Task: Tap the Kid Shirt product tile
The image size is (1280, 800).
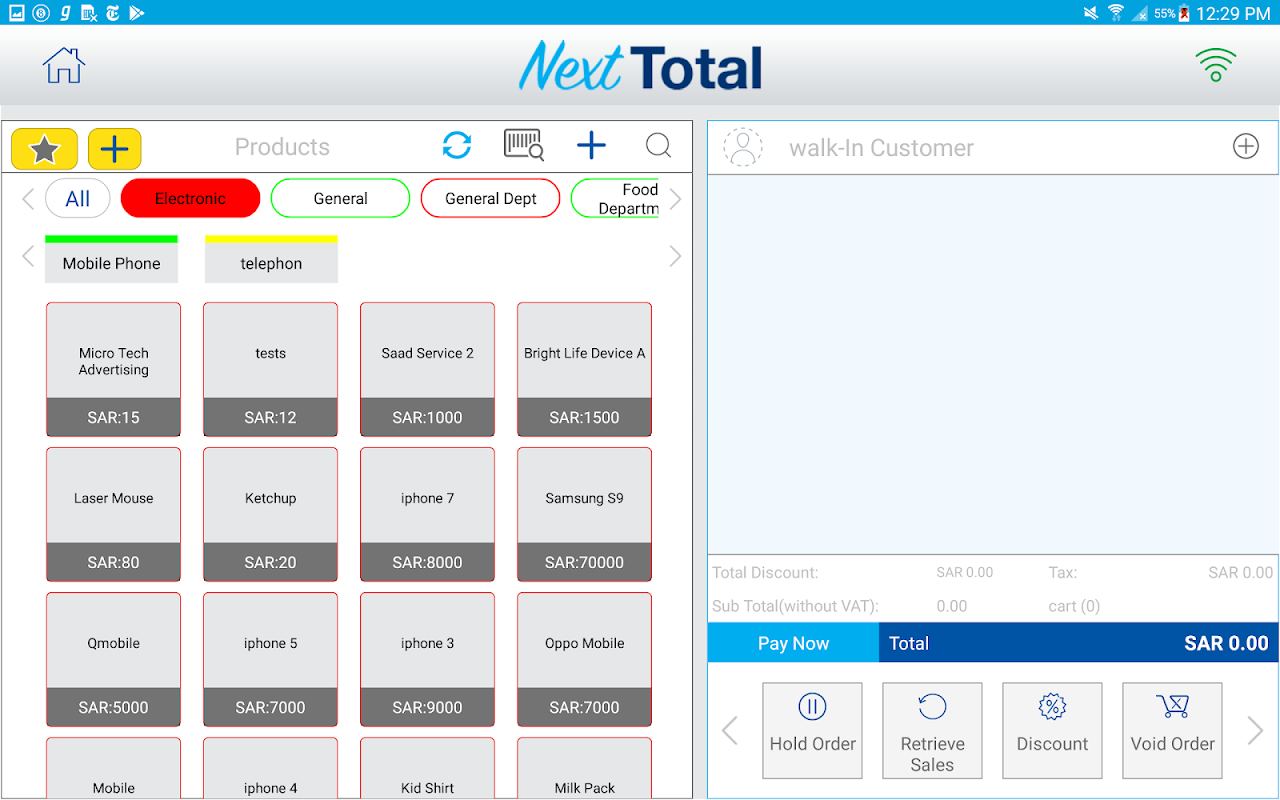Action: click(x=427, y=768)
